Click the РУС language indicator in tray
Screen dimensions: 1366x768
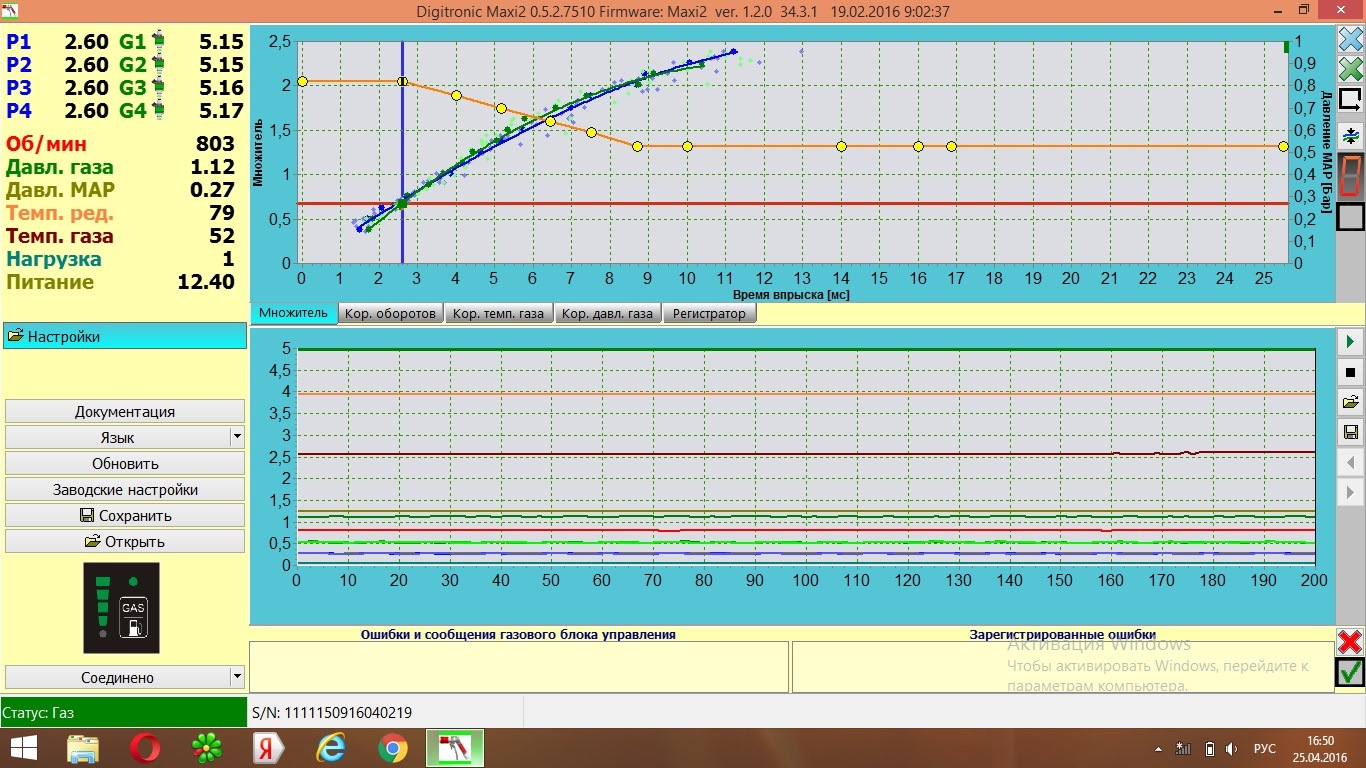[x=1265, y=748]
